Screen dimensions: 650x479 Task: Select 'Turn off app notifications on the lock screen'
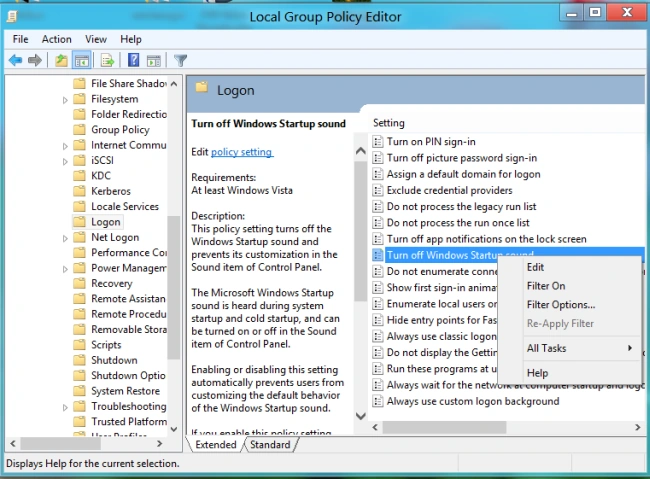pos(487,239)
